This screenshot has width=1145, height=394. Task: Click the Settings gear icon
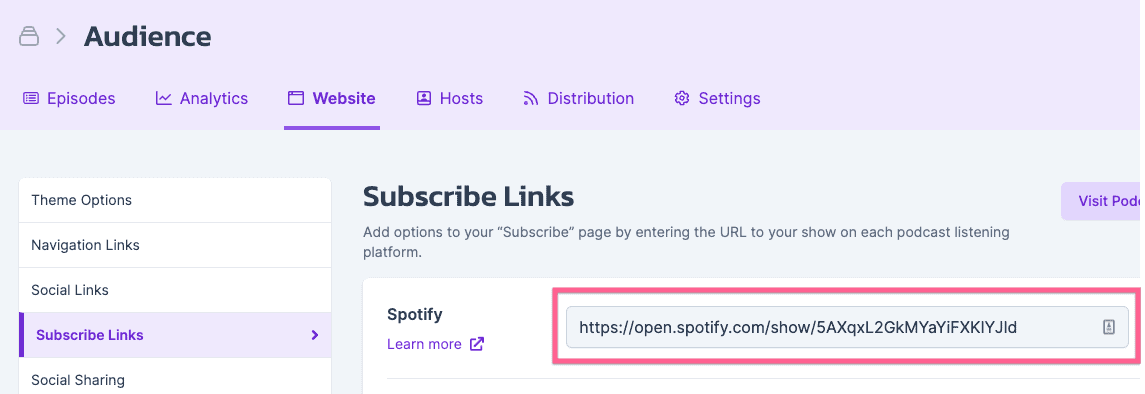coord(682,98)
